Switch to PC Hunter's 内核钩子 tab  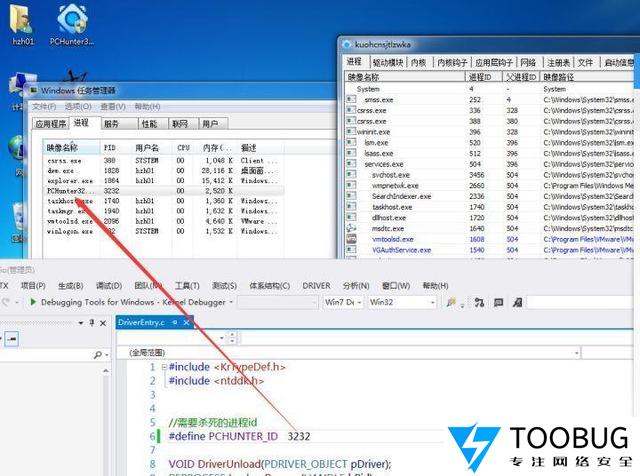452,62
